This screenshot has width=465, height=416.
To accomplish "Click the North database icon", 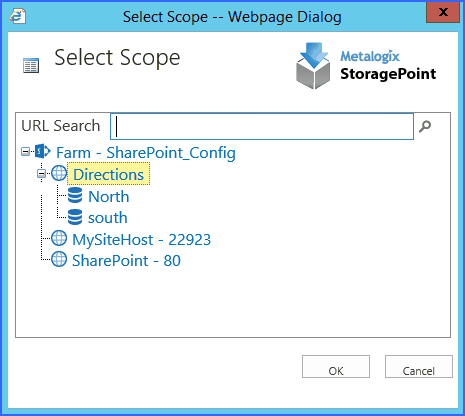I will coord(75,195).
